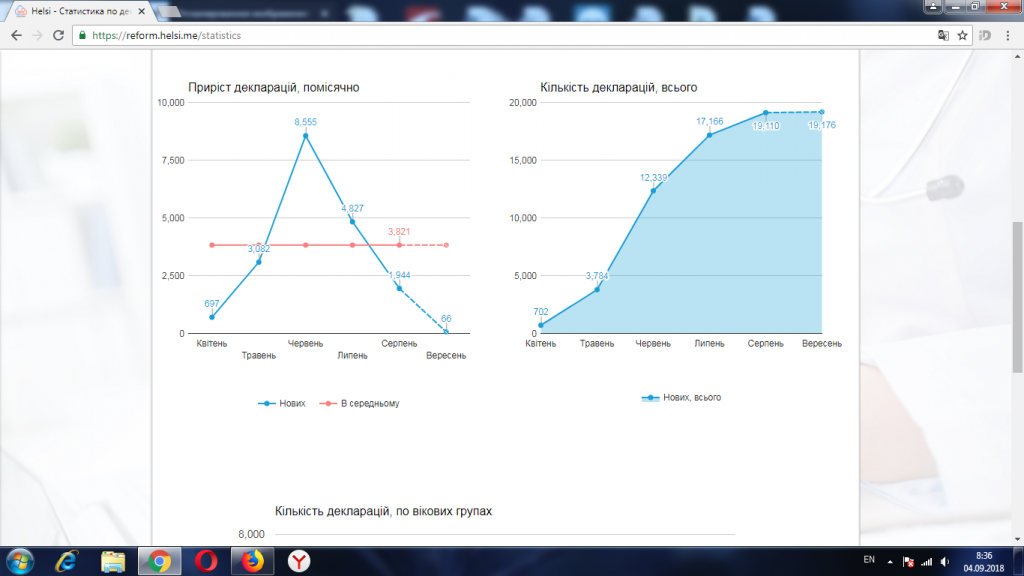1024x576 pixels.
Task: Select the 8,555 Червень data point
Action: click(306, 136)
